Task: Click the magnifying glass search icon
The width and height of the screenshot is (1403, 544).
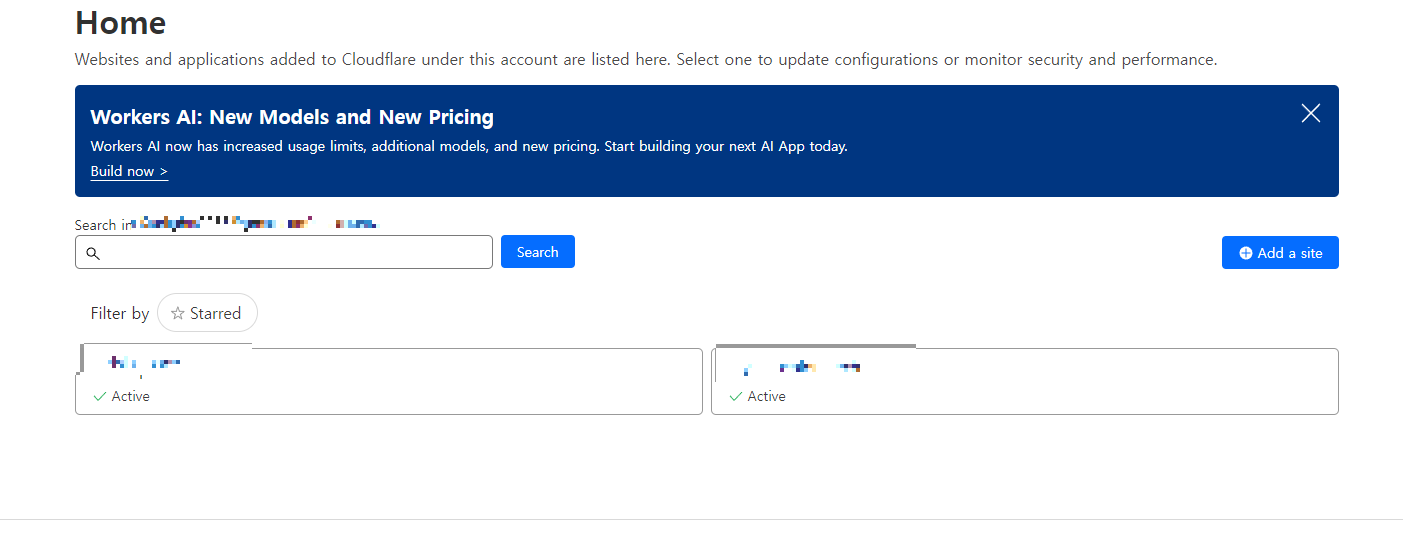Action: (93, 254)
